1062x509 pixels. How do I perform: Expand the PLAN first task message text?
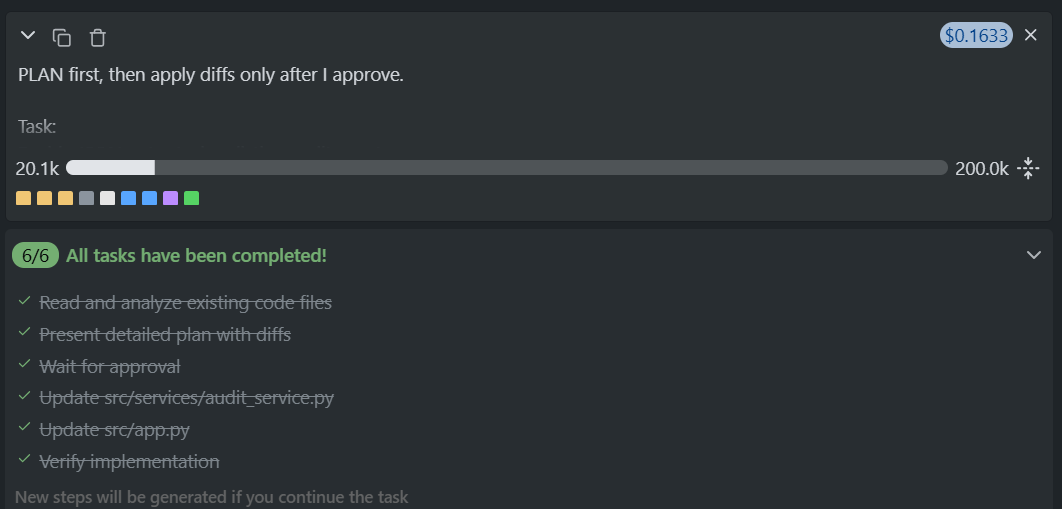click(211, 75)
